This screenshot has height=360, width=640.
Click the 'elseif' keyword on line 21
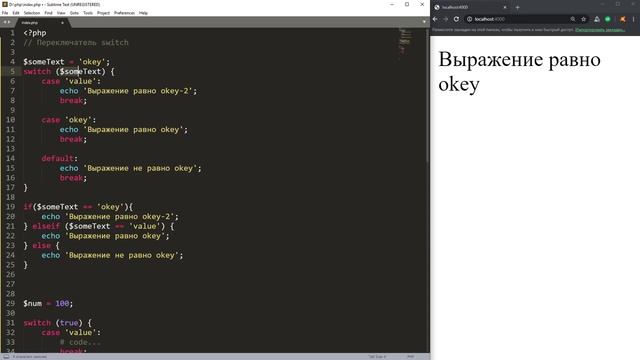(46, 226)
